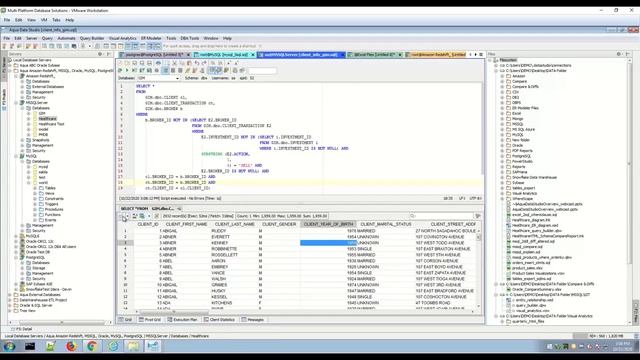
Task: Click the Redo arrow in editor toolbar
Action: [x=204, y=63]
